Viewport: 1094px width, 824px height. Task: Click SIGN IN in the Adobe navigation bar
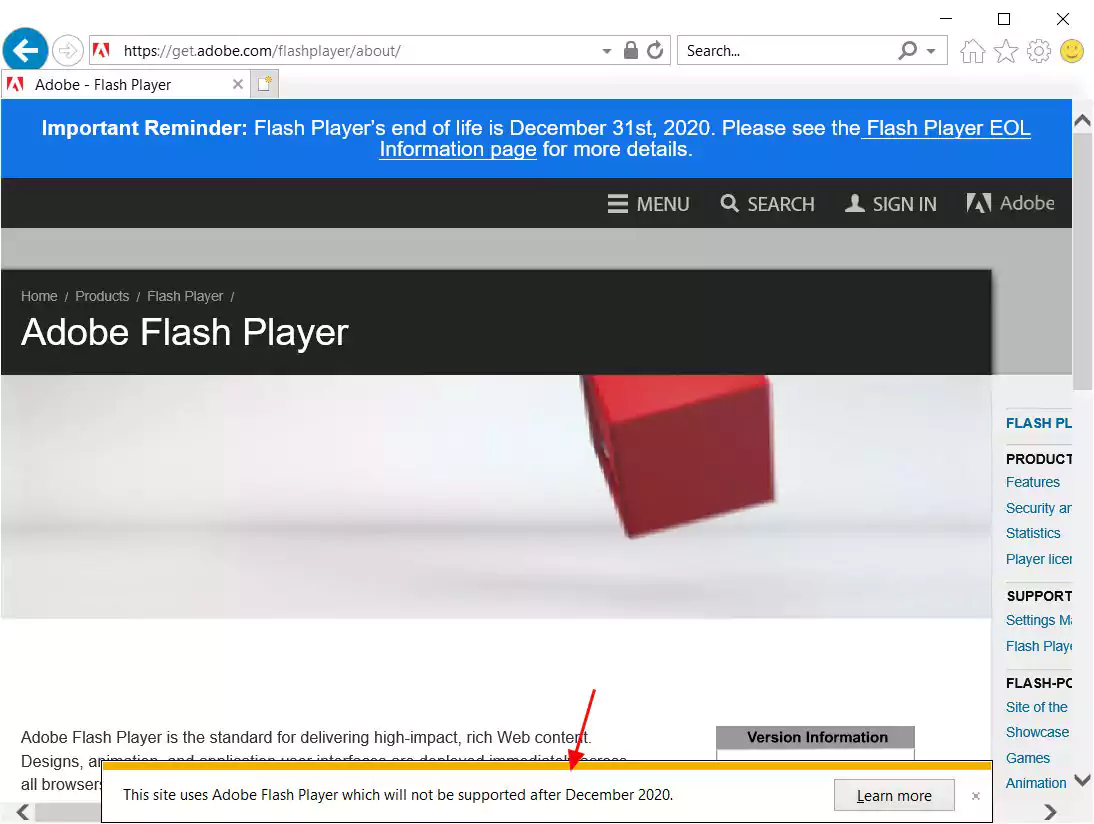coord(891,204)
